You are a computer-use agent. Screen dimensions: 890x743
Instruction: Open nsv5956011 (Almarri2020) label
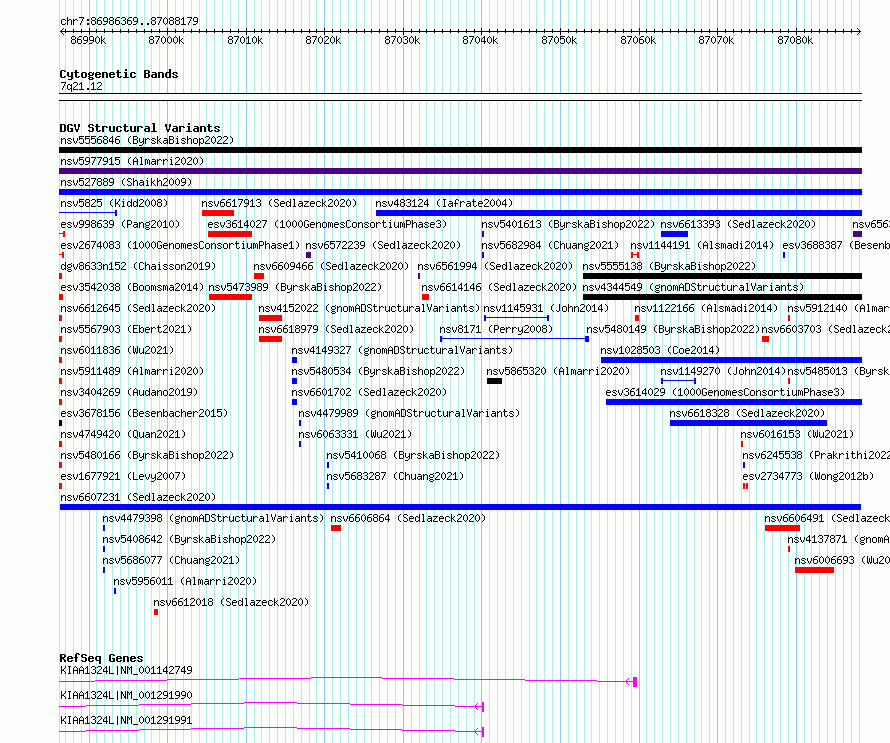(185, 581)
